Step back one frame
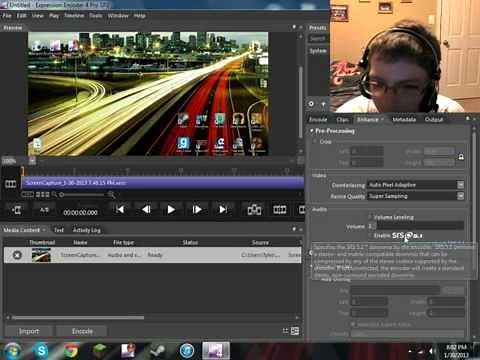The height and width of the screenshot is (360, 480). click(146, 210)
